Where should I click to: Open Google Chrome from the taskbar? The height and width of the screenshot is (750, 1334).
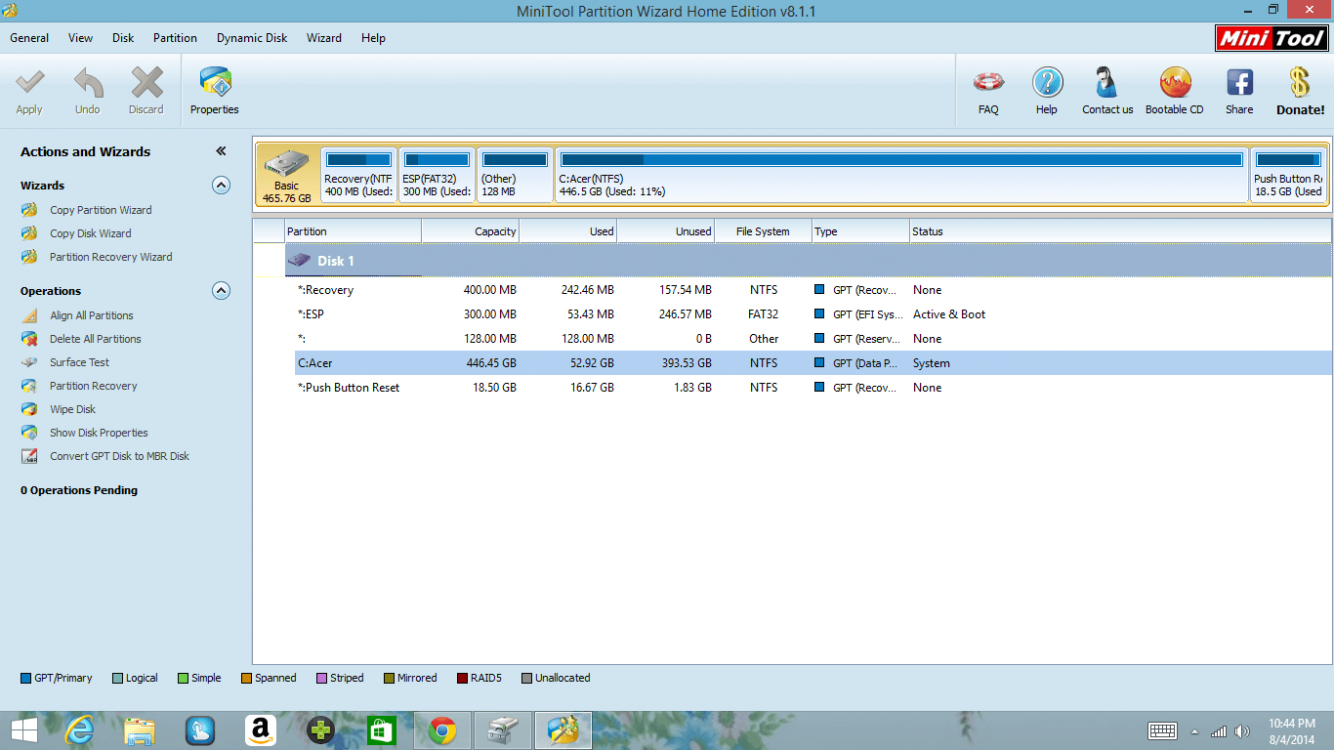point(442,731)
